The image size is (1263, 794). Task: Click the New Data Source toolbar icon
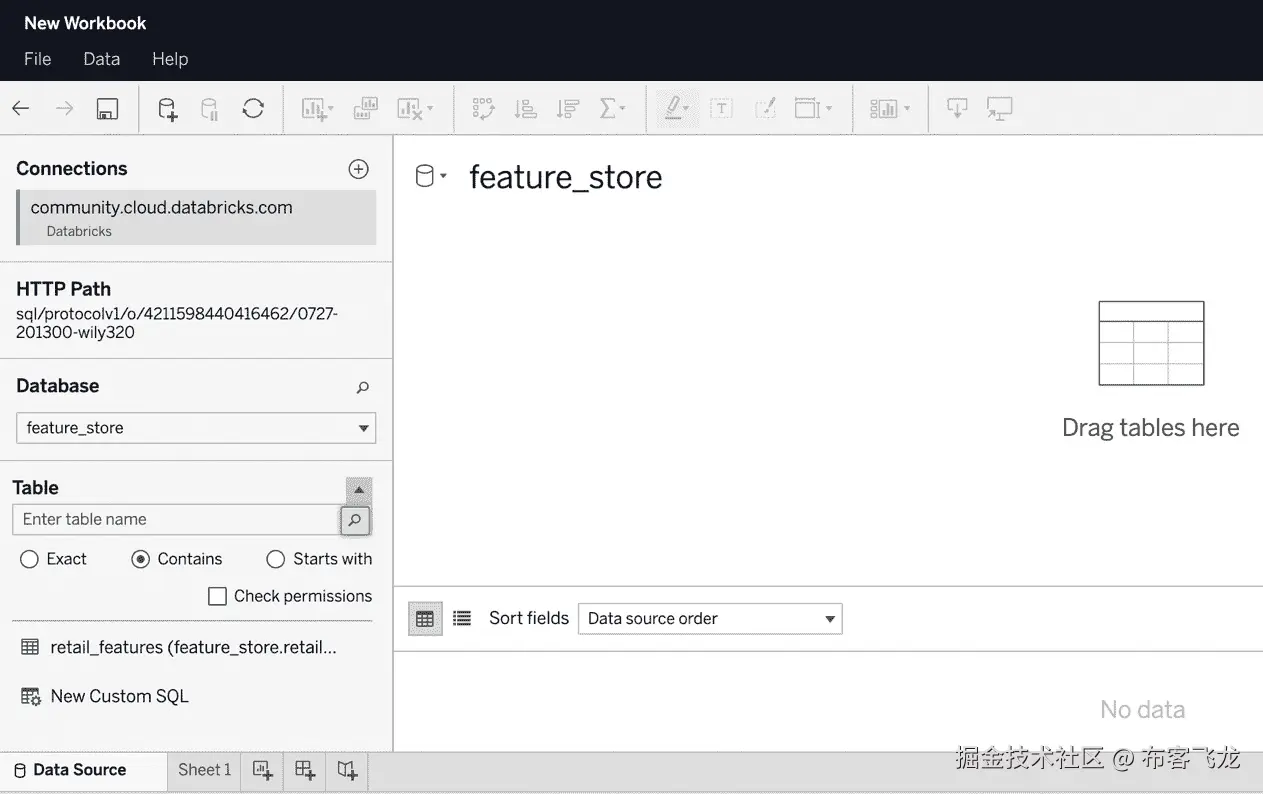pyautogui.click(x=166, y=108)
